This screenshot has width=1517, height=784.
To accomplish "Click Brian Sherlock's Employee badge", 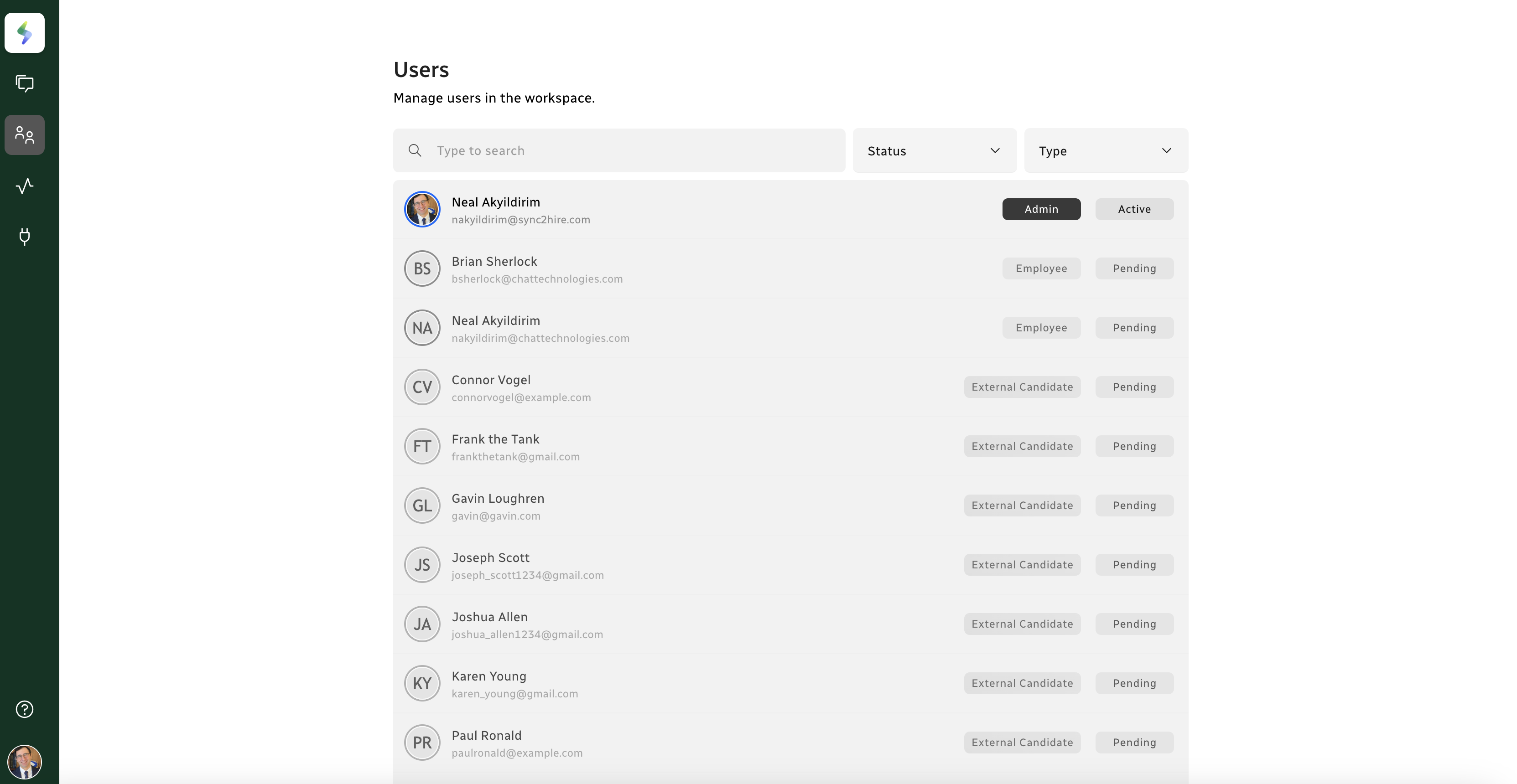I will (x=1041, y=268).
